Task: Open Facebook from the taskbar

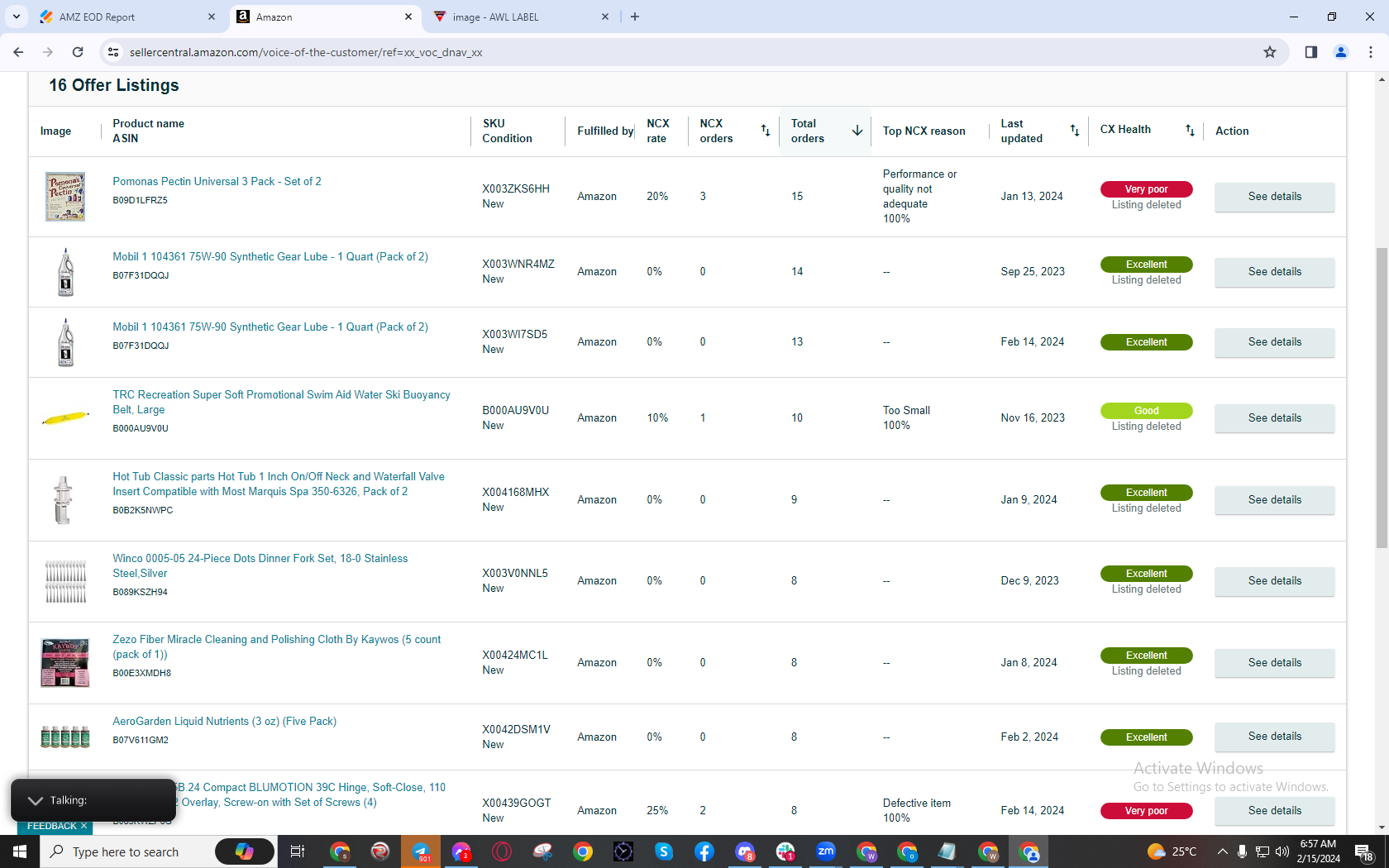Action: click(704, 851)
